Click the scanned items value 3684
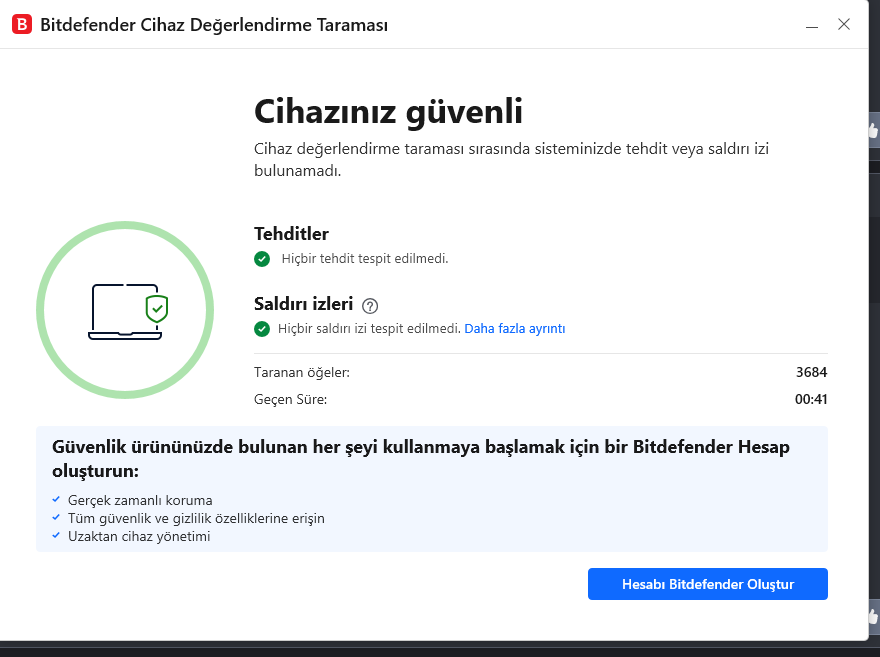 812,373
